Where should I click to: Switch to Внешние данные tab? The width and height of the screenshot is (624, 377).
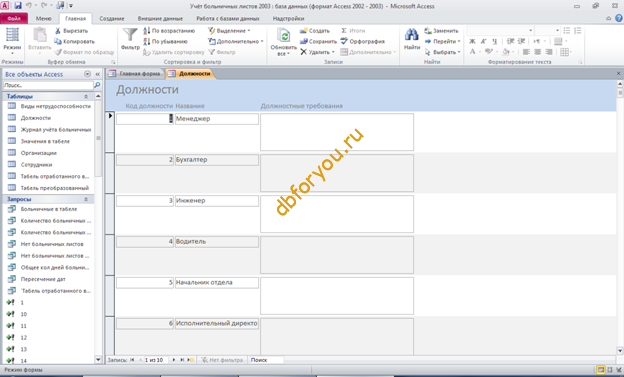[160, 18]
